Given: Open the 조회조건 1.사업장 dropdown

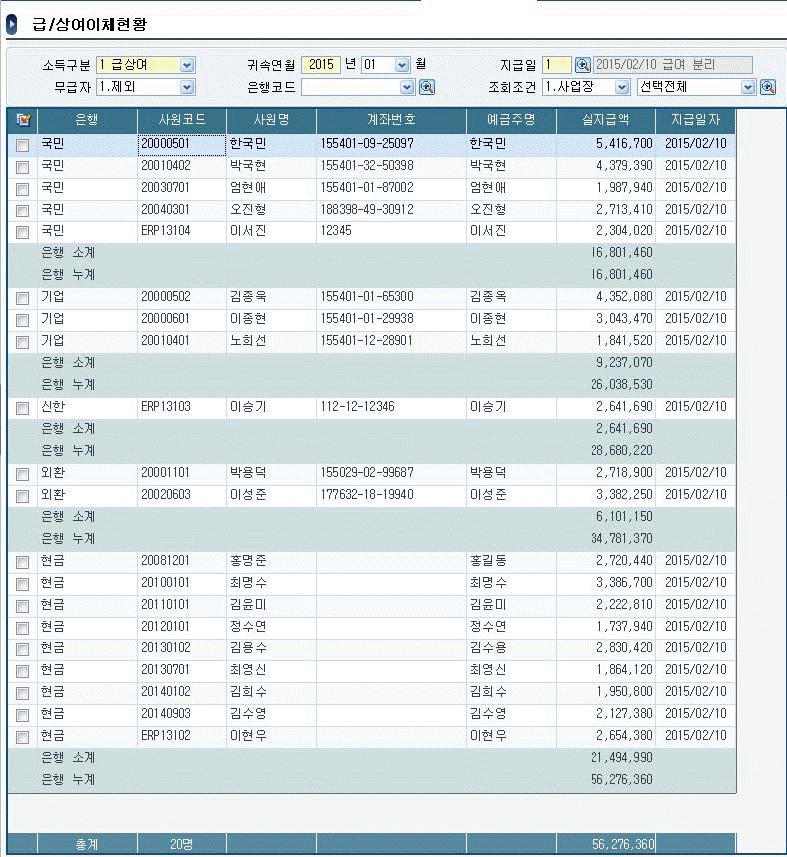Looking at the screenshot, I should [622, 87].
